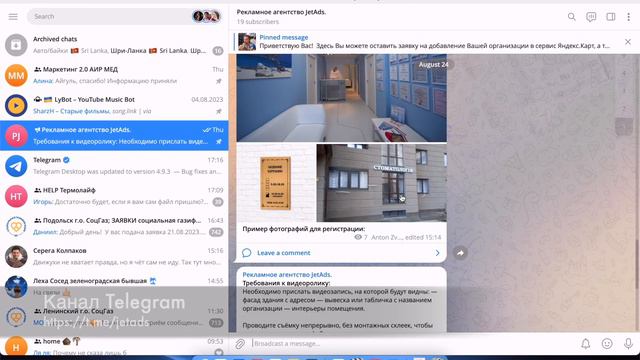
Task: Open Archived chats
Action: coord(114,45)
